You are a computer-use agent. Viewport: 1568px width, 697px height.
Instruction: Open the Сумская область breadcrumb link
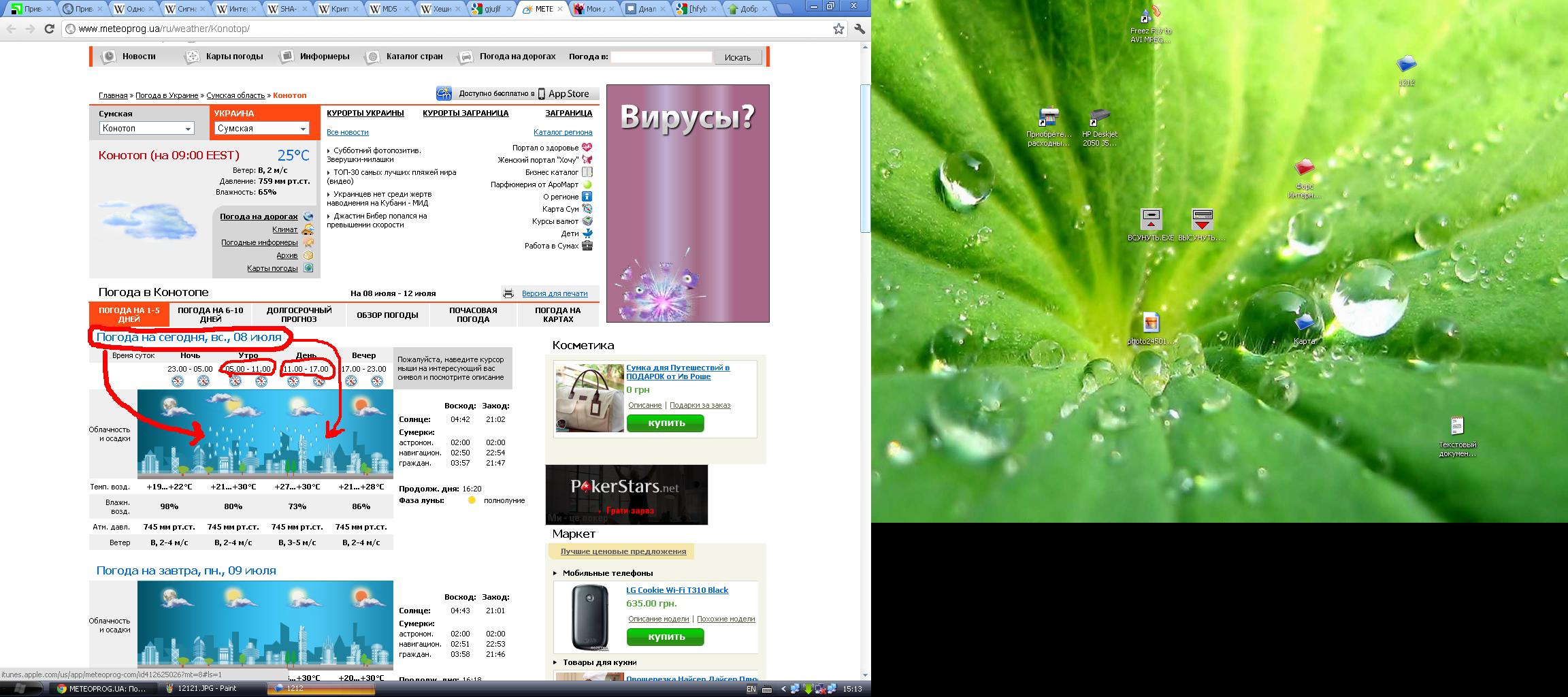point(235,95)
